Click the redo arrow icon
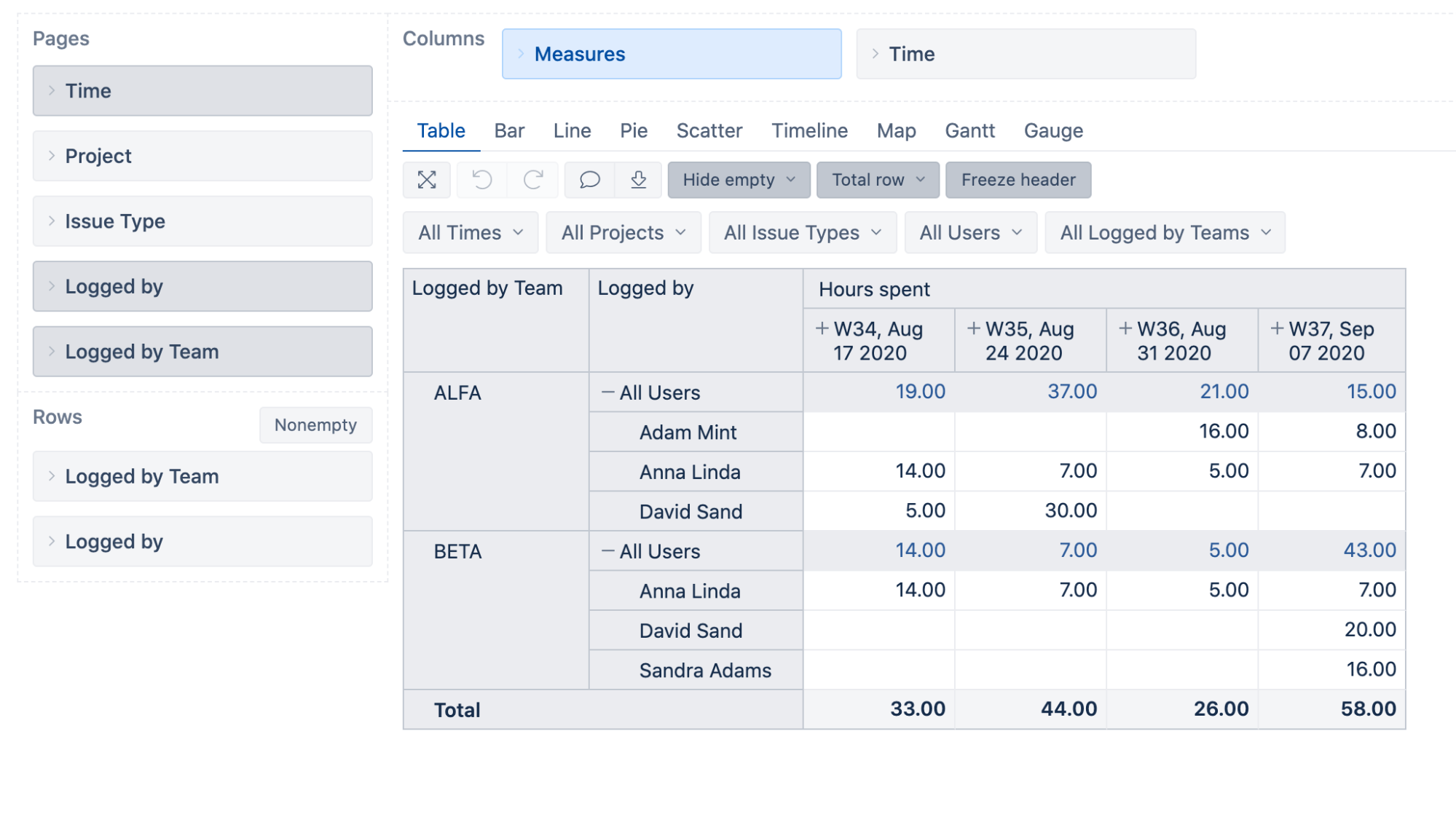The height and width of the screenshot is (814, 1456). pos(533,180)
